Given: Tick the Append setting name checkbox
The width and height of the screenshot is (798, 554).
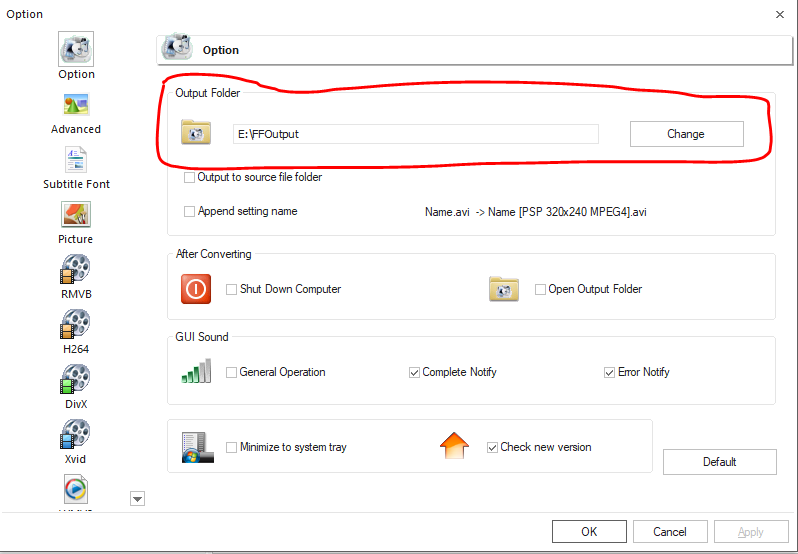Looking at the screenshot, I should tap(190, 212).
